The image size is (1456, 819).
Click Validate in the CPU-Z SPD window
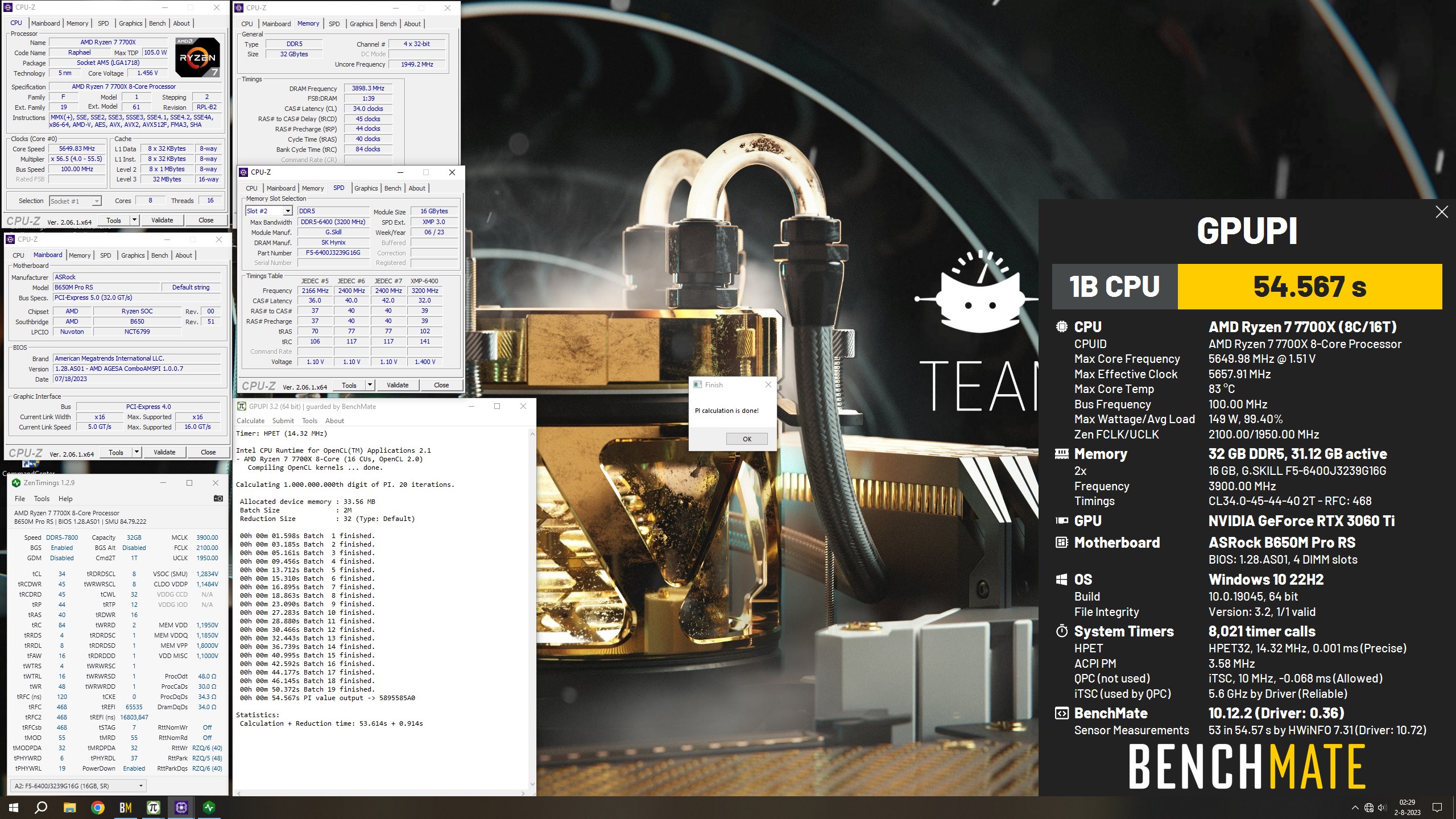pyautogui.click(x=398, y=385)
